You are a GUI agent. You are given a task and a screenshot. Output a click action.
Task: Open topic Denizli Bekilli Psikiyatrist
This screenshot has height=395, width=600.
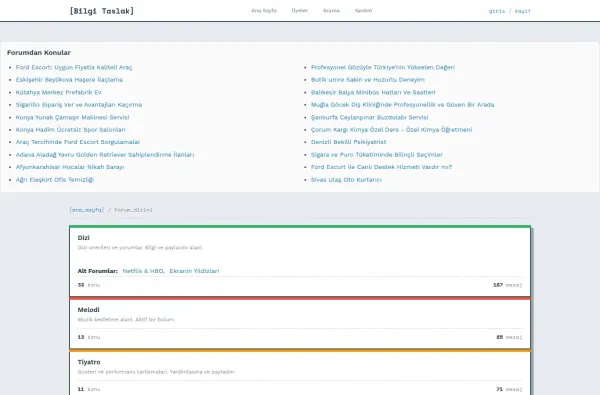click(349, 142)
